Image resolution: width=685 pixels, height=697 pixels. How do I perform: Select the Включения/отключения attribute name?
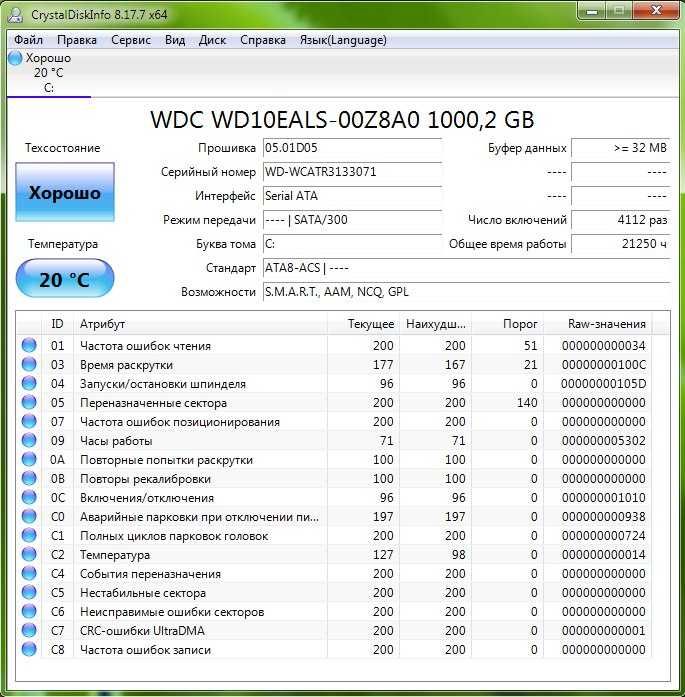pos(147,497)
